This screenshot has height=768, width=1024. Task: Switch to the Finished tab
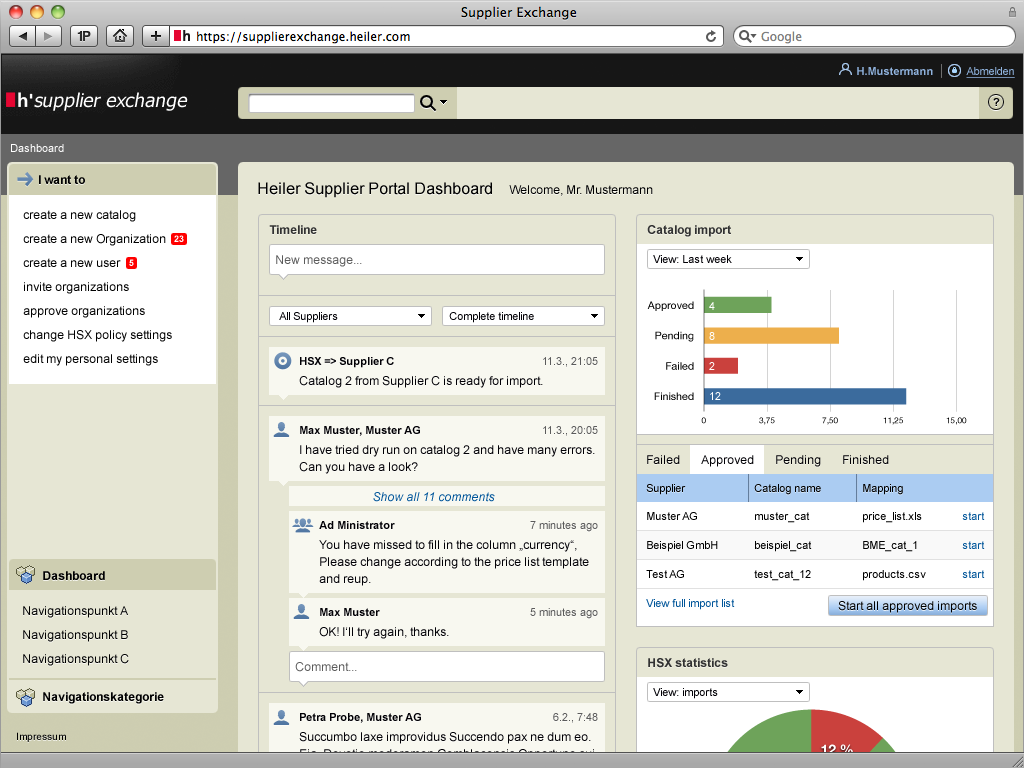pyautogui.click(x=865, y=460)
